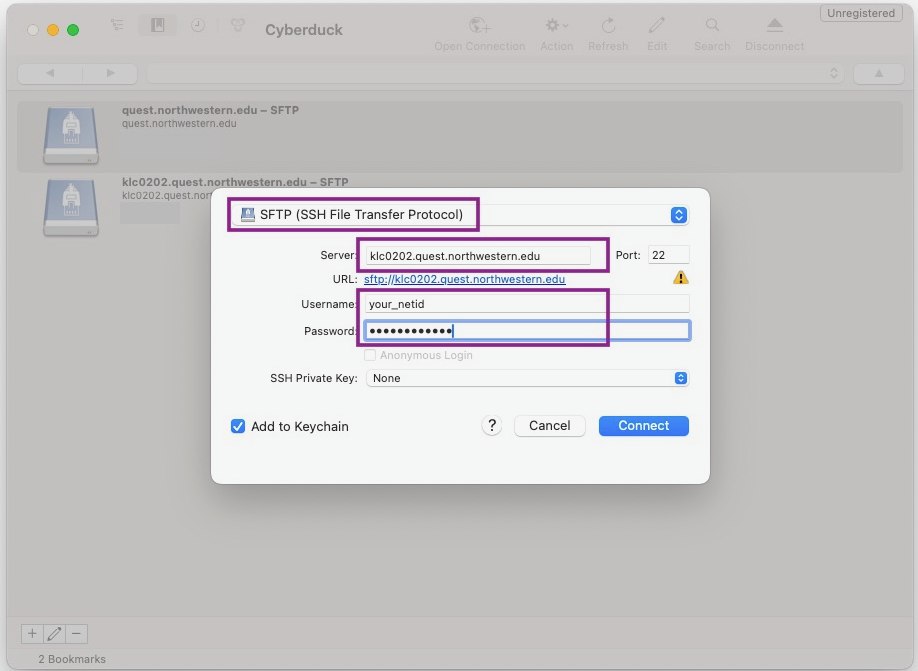Open the SFTP protocol dropdown
The height and width of the screenshot is (671, 918).
coord(459,215)
